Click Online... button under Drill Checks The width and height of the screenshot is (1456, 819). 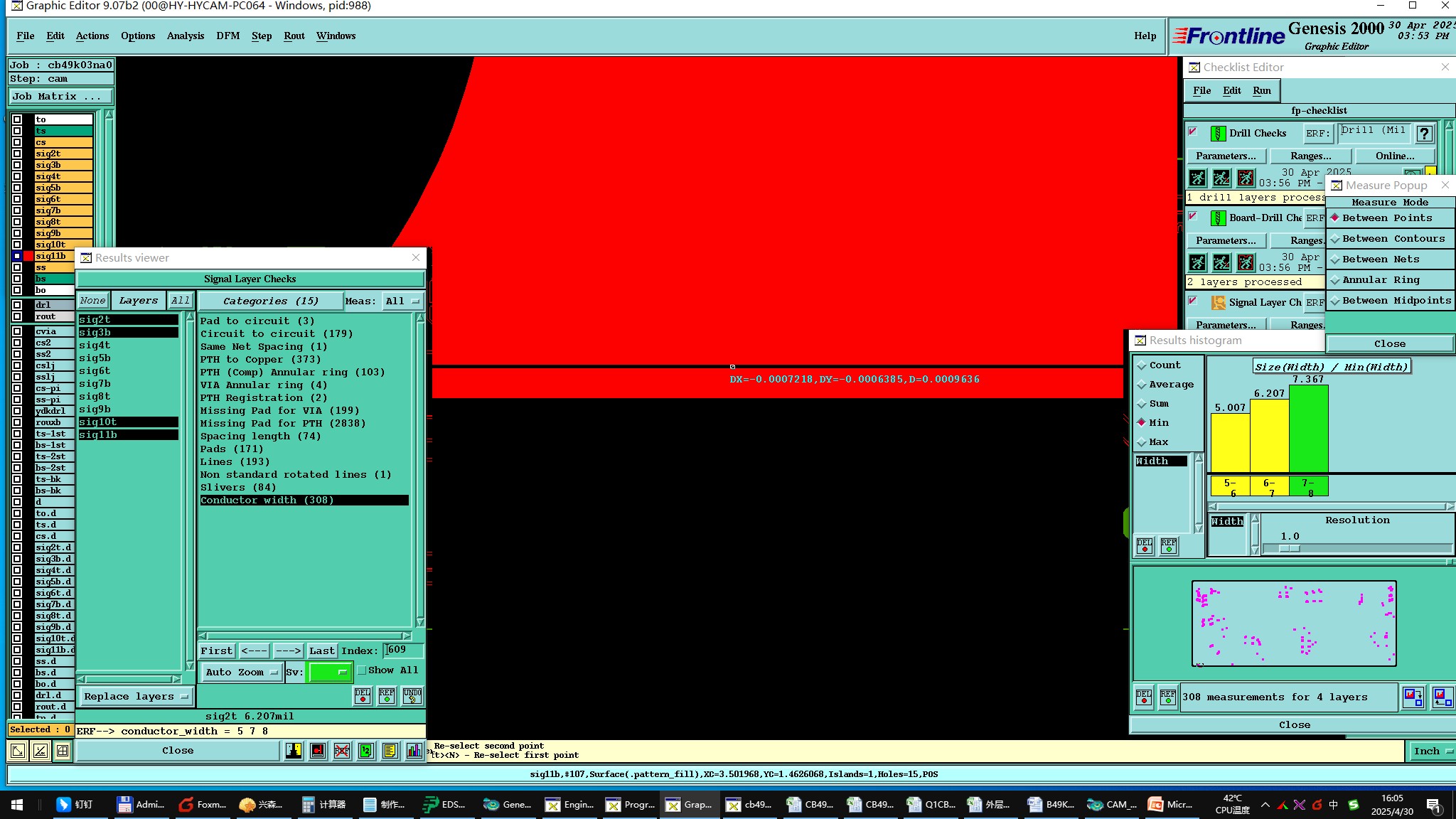[x=1395, y=156]
